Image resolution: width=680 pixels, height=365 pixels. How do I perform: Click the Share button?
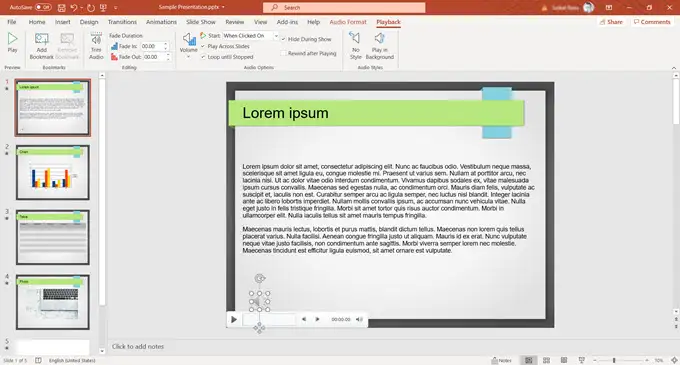point(611,22)
